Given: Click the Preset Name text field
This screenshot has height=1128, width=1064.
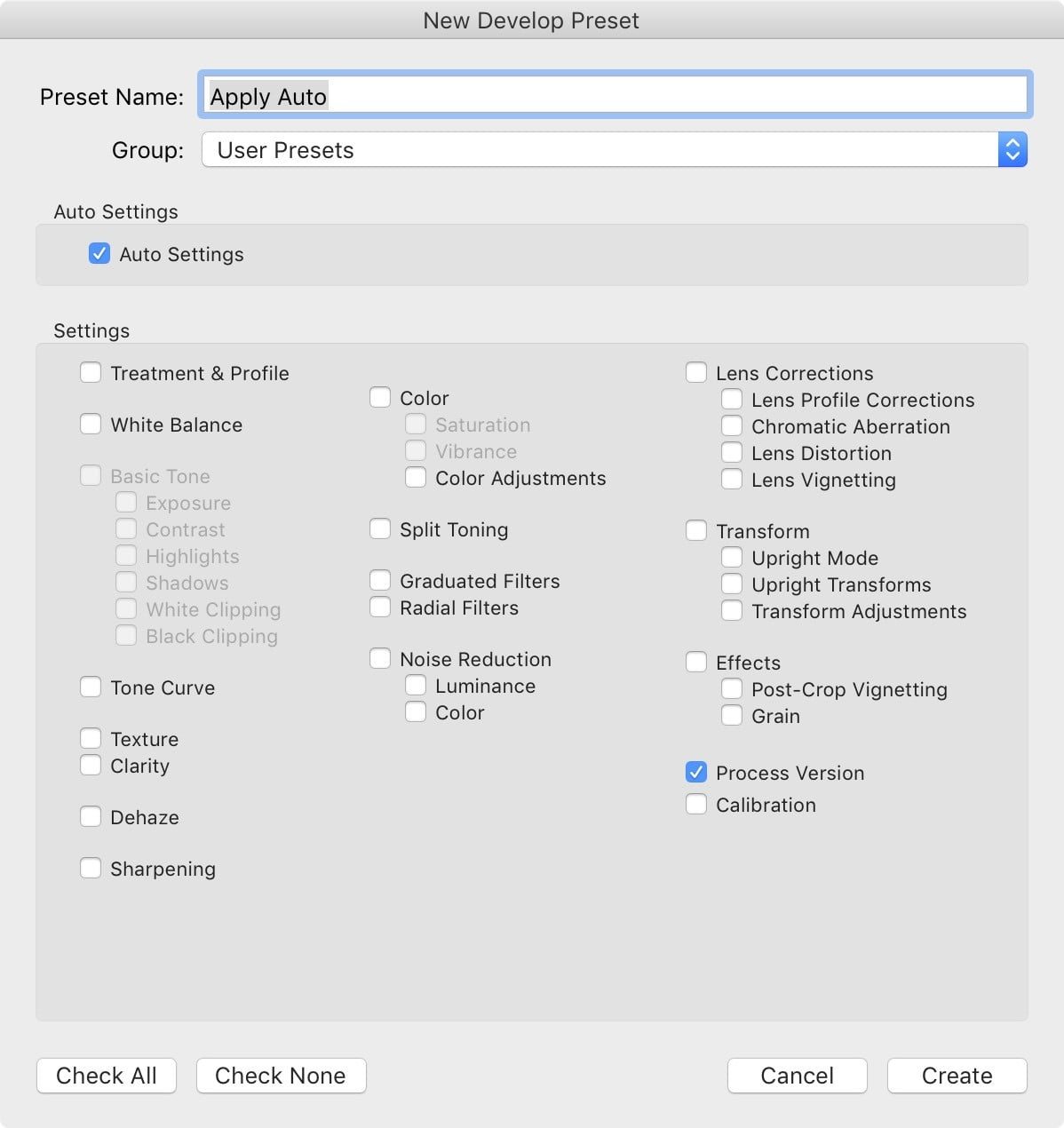Looking at the screenshot, I should coord(615,95).
